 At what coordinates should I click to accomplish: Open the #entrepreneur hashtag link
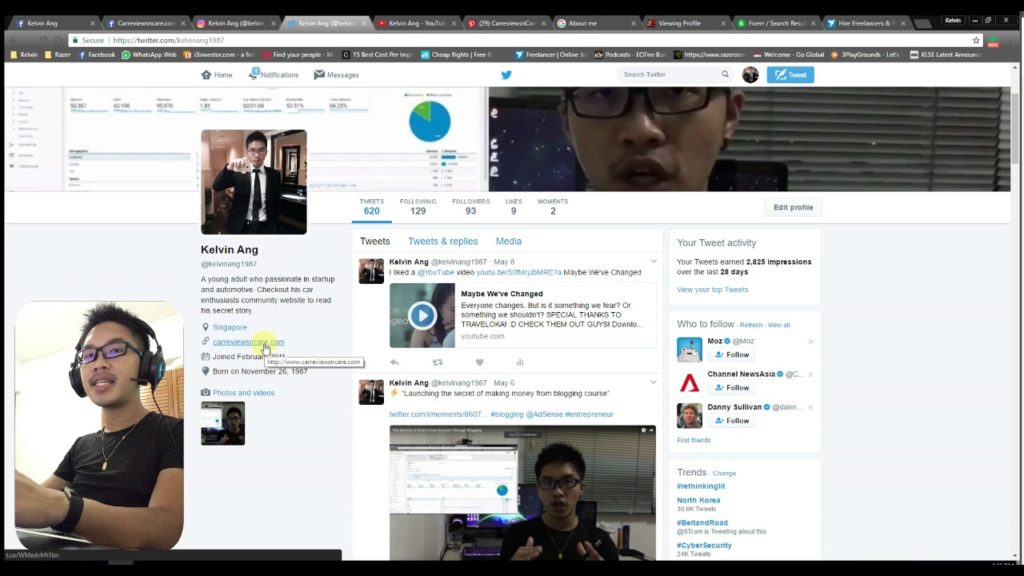[x=589, y=414]
